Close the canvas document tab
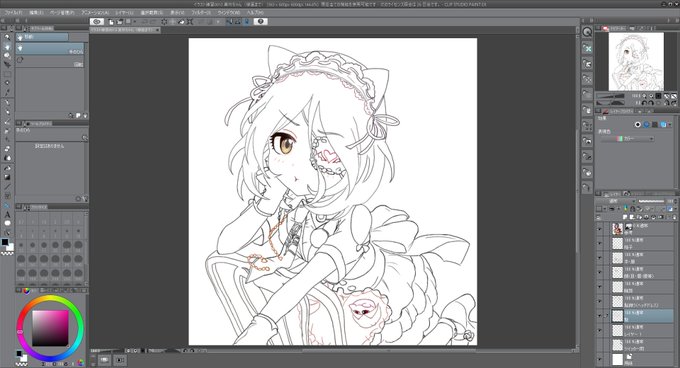The image size is (680, 368). pos(157,30)
